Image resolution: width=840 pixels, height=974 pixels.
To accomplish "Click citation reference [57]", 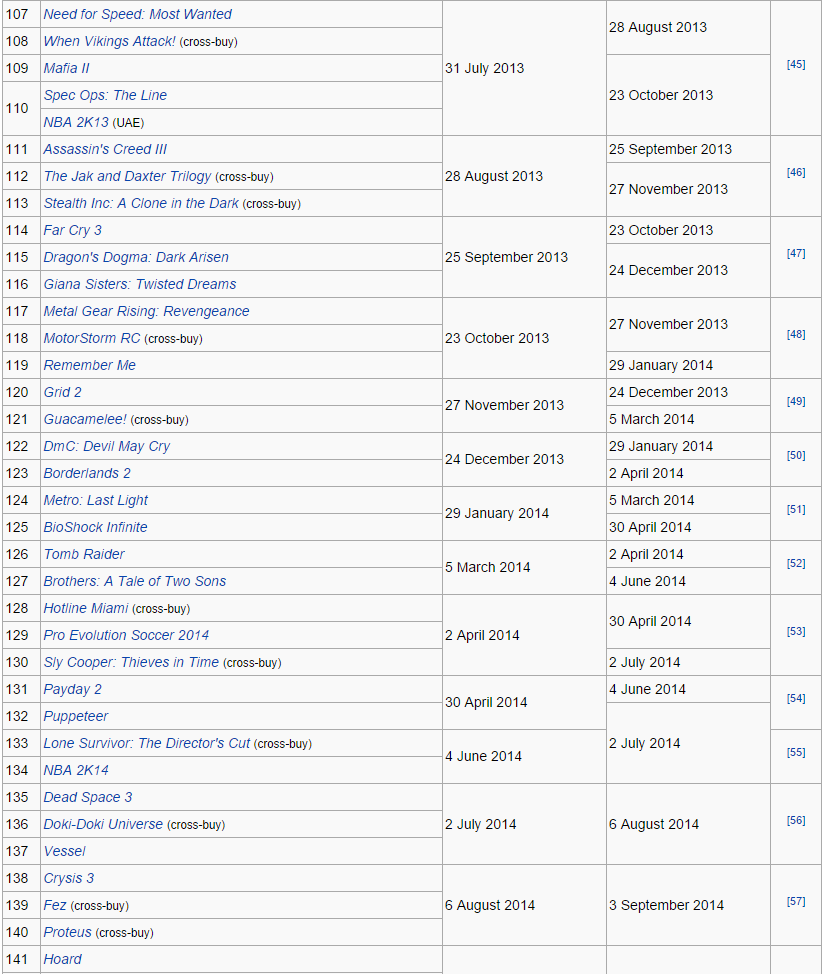I will point(796,902).
